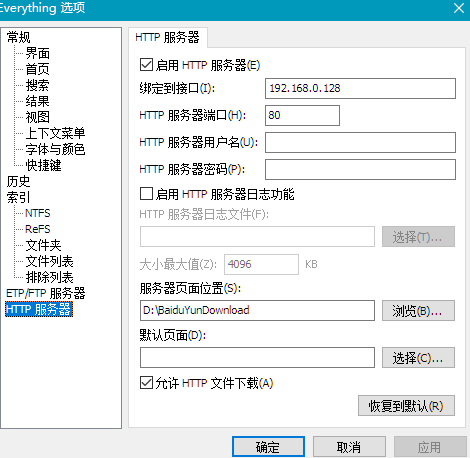Select 结果 in the options tree
470x458 pixels.
pos(38,101)
